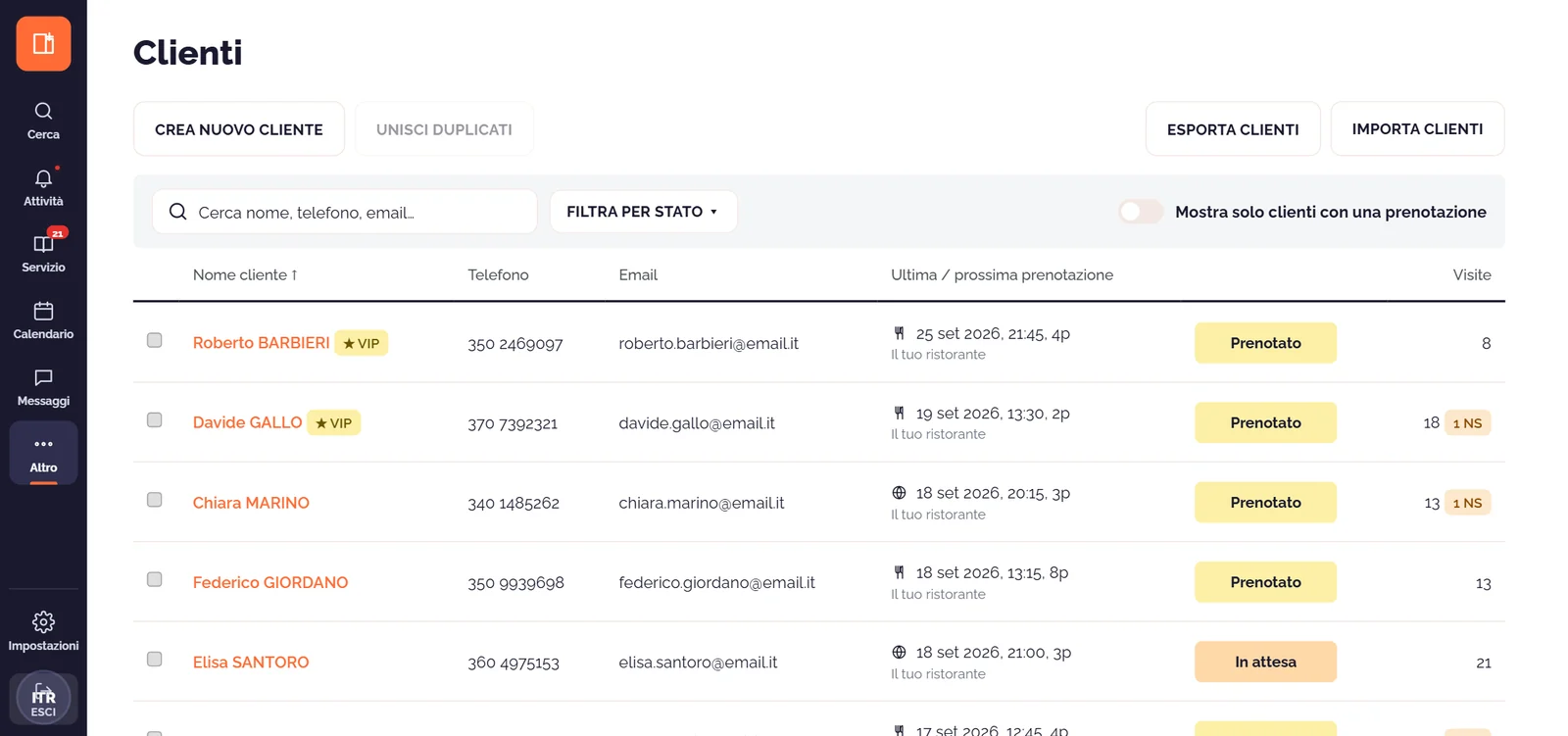
Task: Click globe icon for Chiara Marino booking
Action: pos(899,493)
